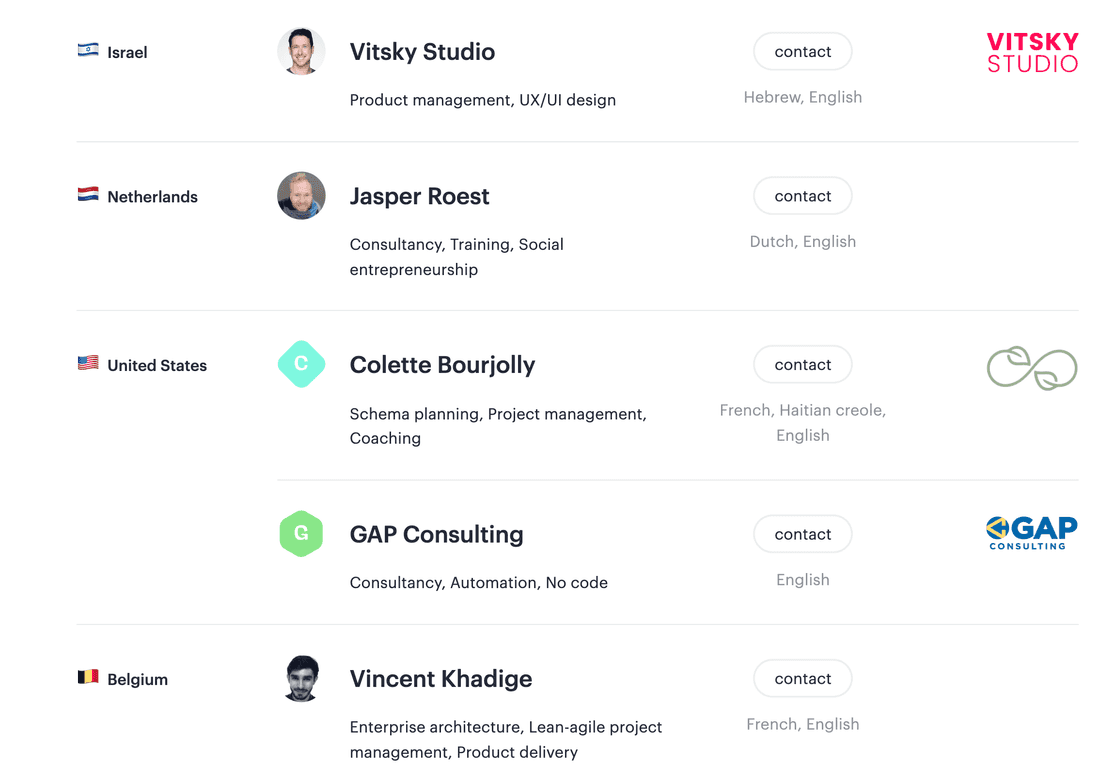Screen dimensions: 1100x774
Task: Open the Vitsky Studio name heading
Action: [422, 52]
